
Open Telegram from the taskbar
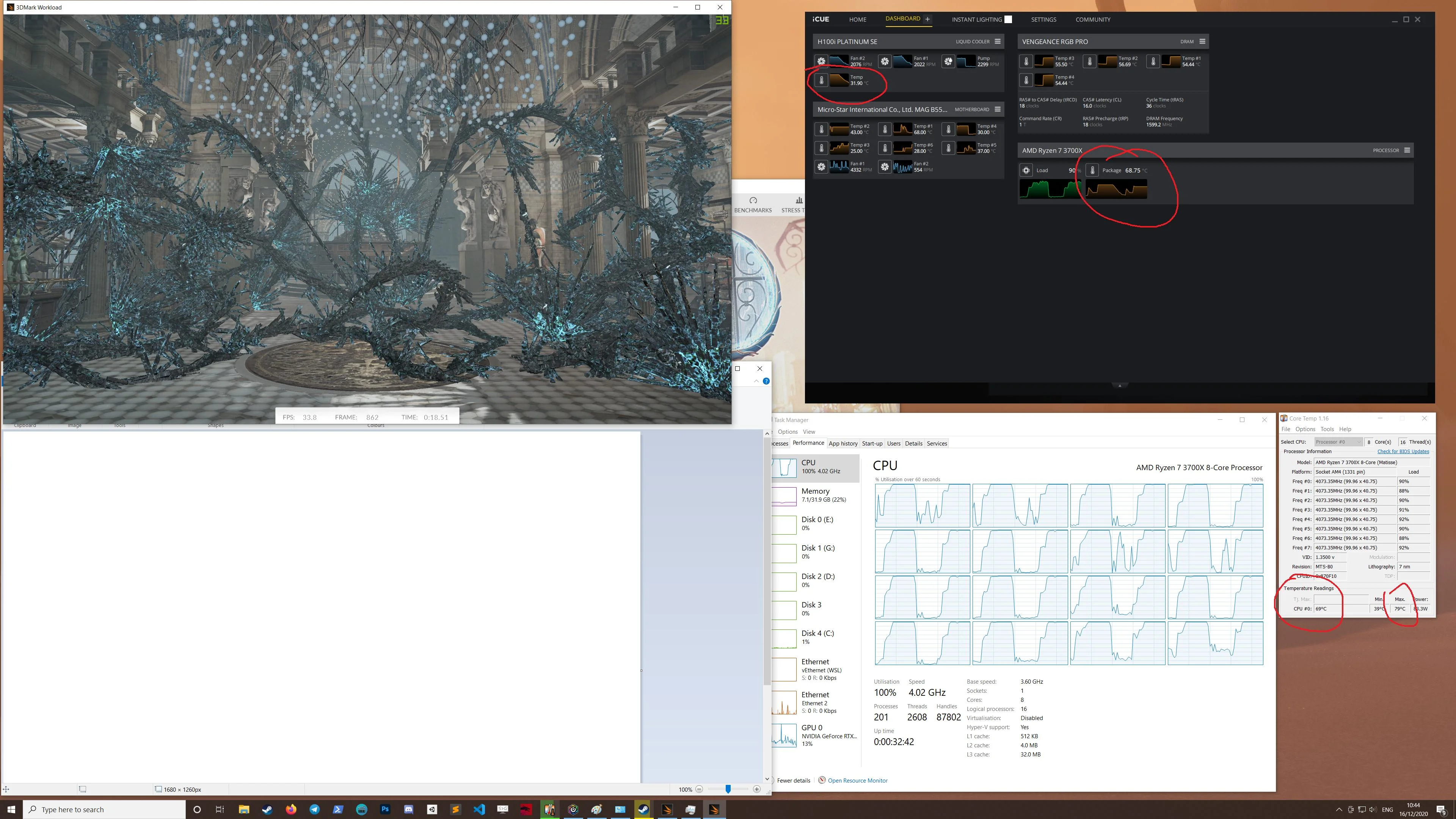(x=314, y=810)
